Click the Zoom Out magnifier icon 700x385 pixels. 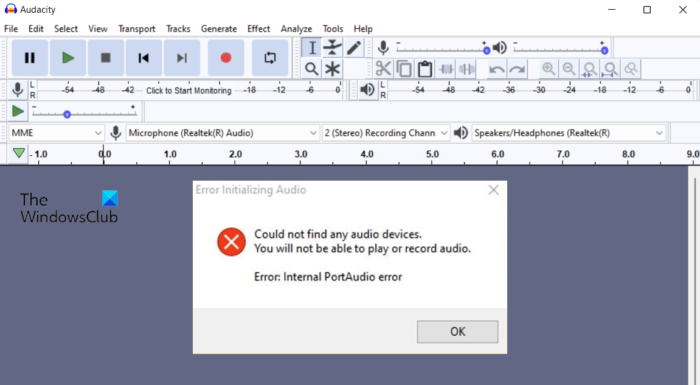point(569,69)
